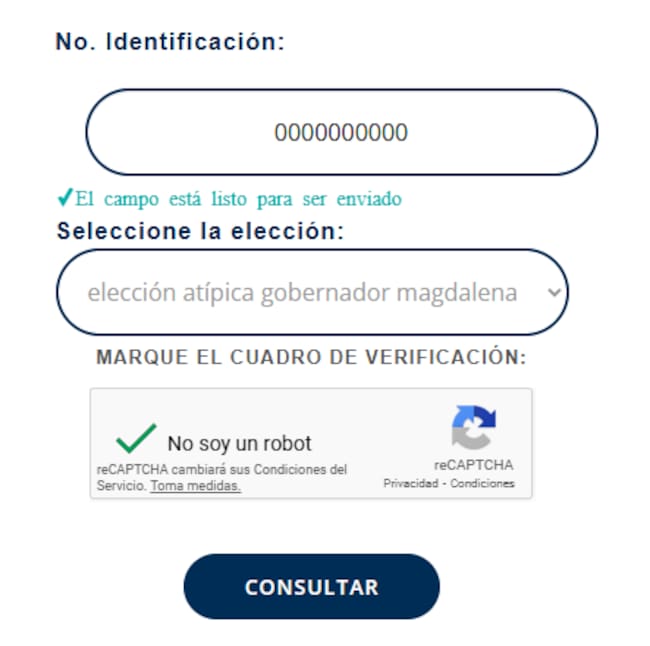
Task: Select the 'elección atípica gobernador magdalena' option text
Action: pyautogui.click(x=302, y=293)
